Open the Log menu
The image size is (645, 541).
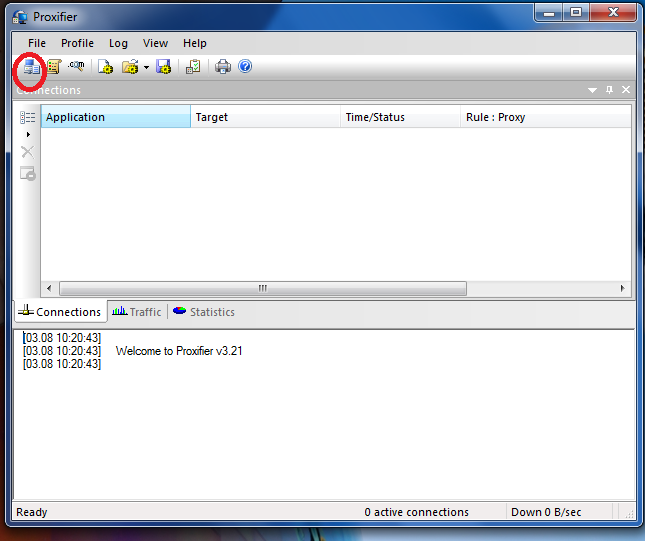coord(118,43)
